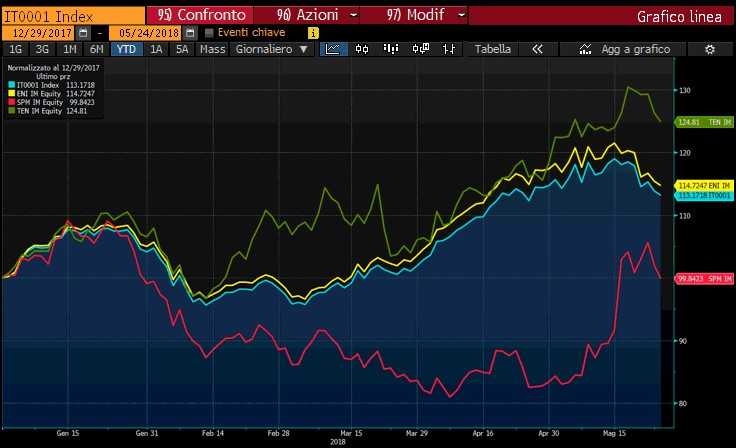
Task: Select the candle with annotations chart icon
Action: (421, 49)
